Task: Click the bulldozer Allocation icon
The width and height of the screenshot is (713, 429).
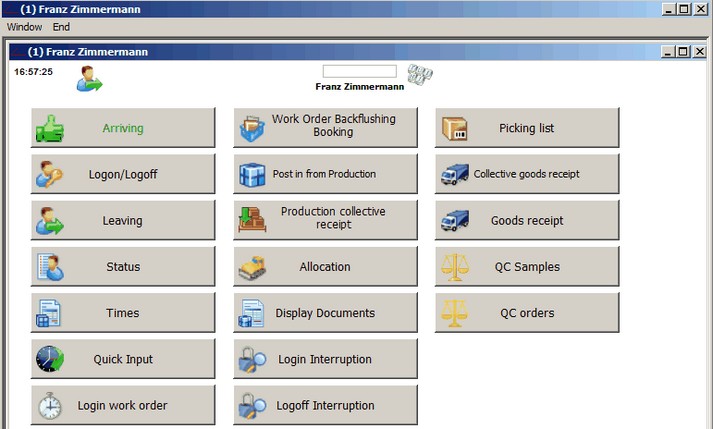Action: (251, 267)
